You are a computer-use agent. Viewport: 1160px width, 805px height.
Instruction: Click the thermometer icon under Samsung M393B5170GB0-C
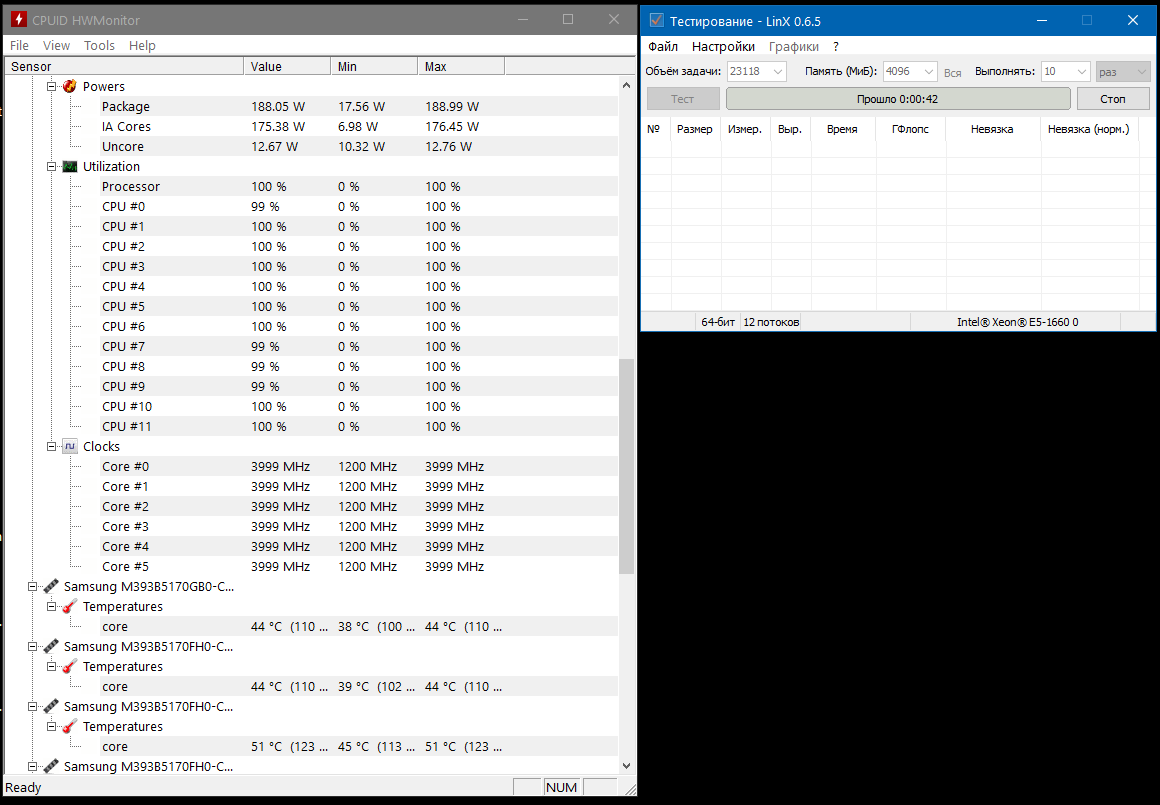[x=70, y=606]
